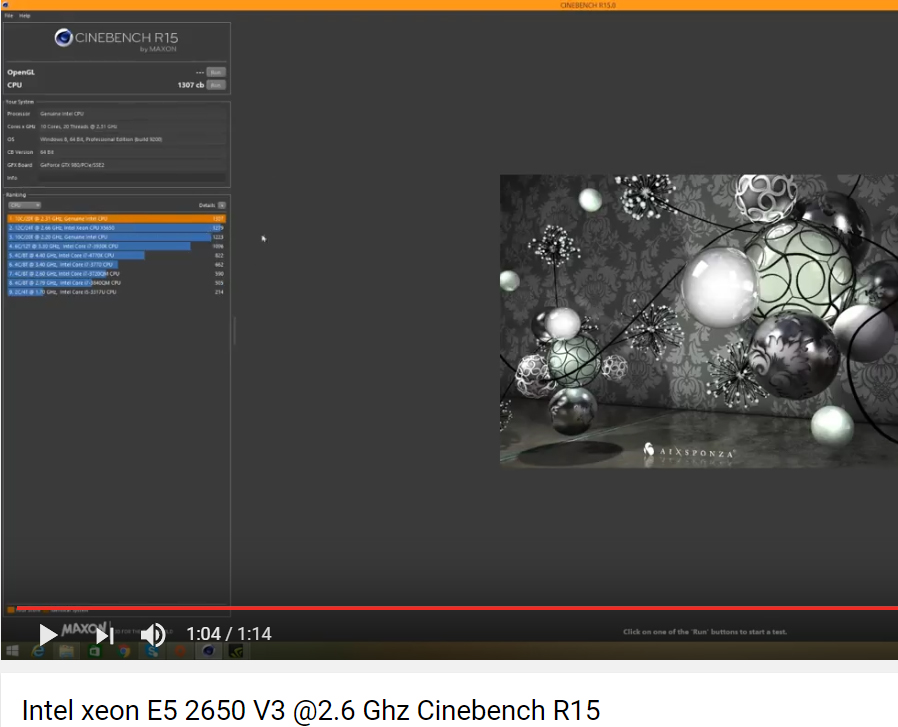Select rank 3 Genuine Intel CPU 2.20 GHz row

pos(116,237)
